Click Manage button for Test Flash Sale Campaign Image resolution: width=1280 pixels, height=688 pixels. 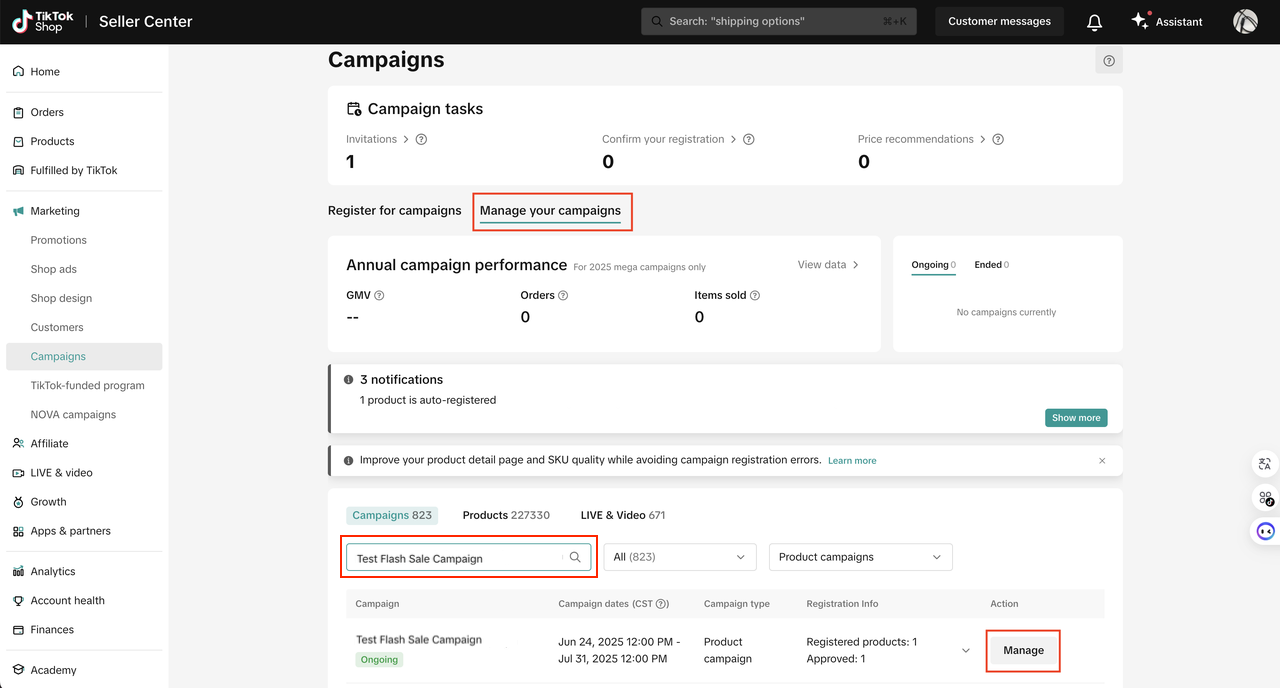(x=1023, y=651)
